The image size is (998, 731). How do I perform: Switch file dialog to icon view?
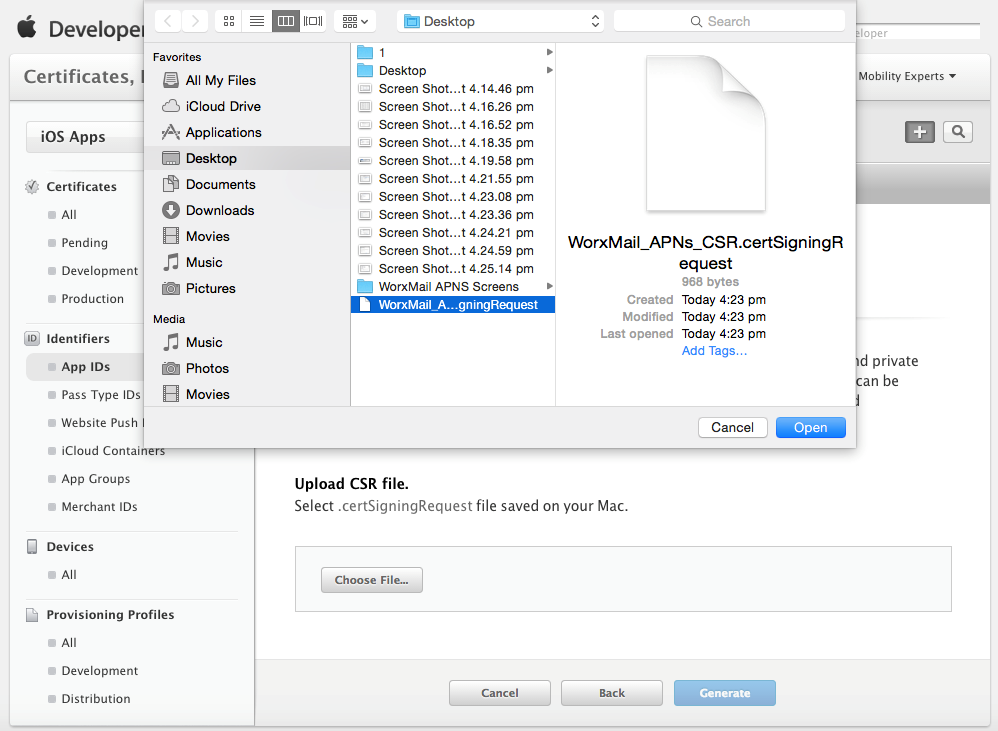[228, 21]
